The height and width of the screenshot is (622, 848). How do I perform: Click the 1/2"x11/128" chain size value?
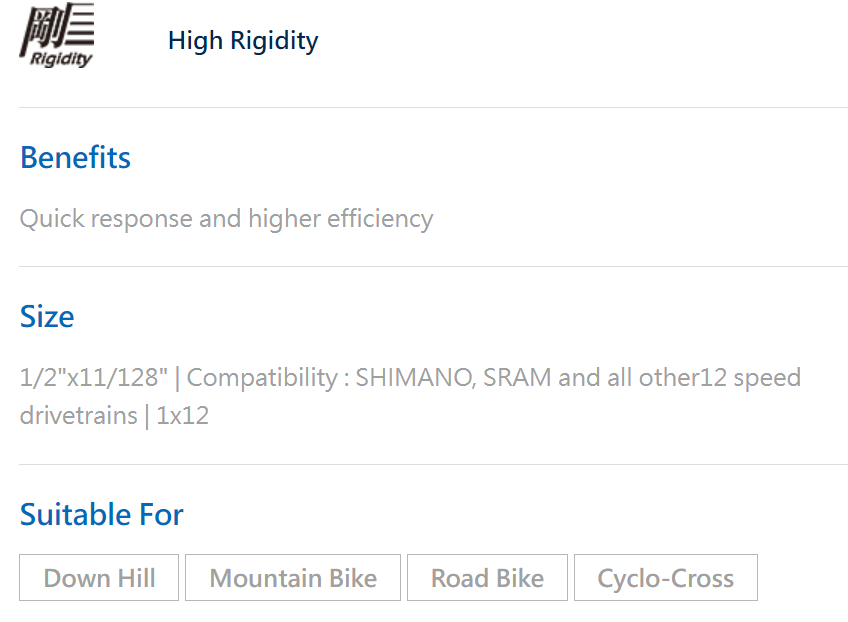pyautogui.click(x=94, y=378)
